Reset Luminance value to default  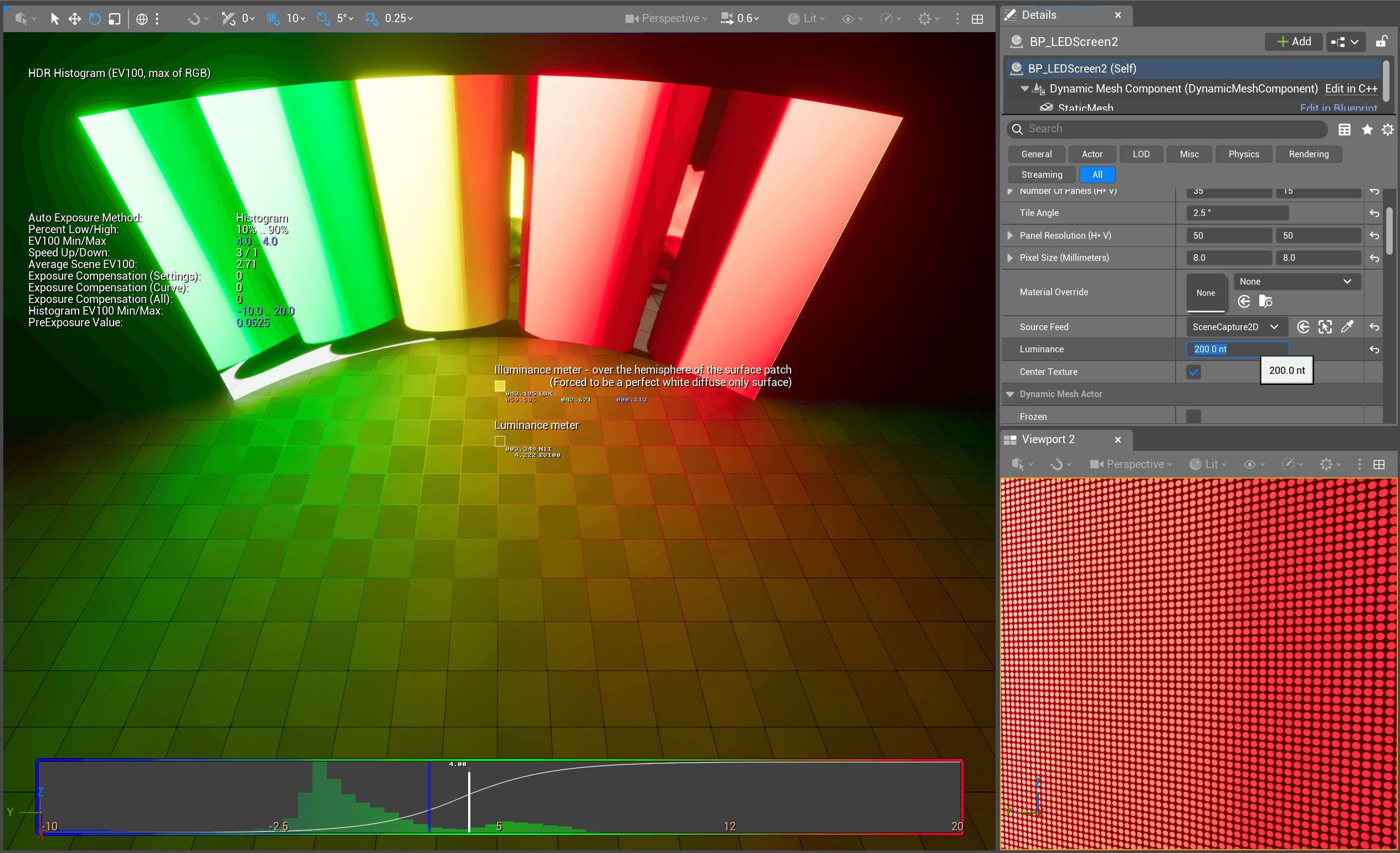(1374, 350)
